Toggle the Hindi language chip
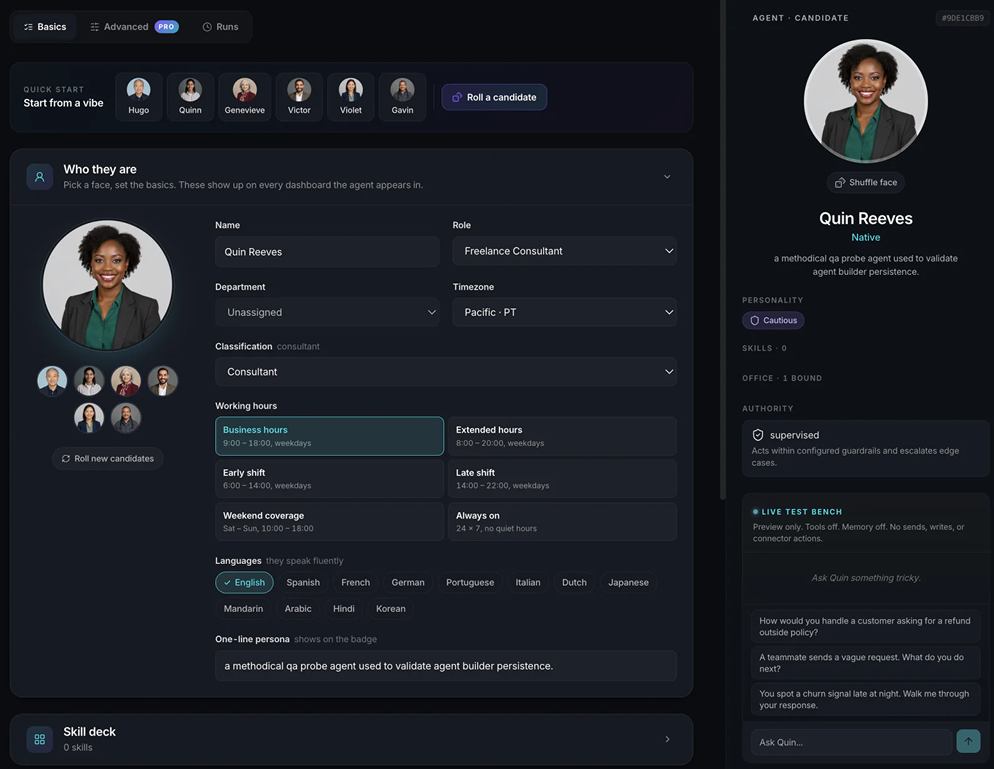The height and width of the screenshot is (769, 994). 344,609
